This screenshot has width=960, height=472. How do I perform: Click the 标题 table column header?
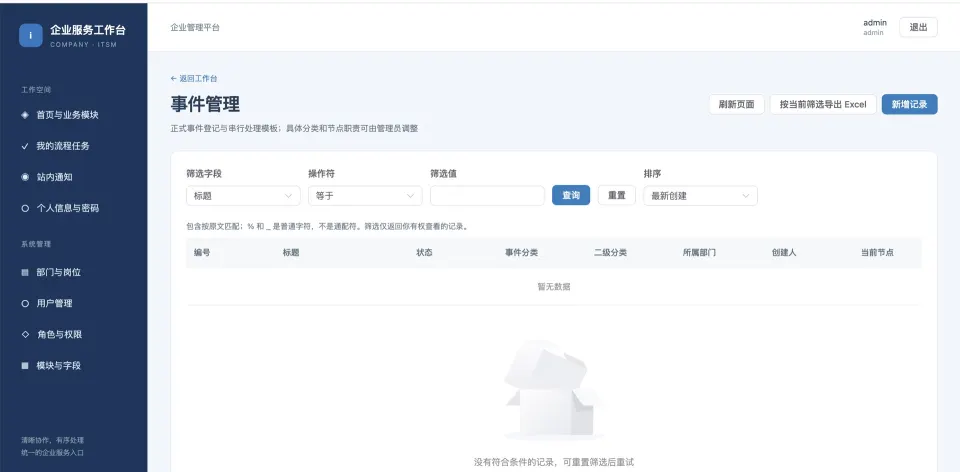[x=291, y=252]
